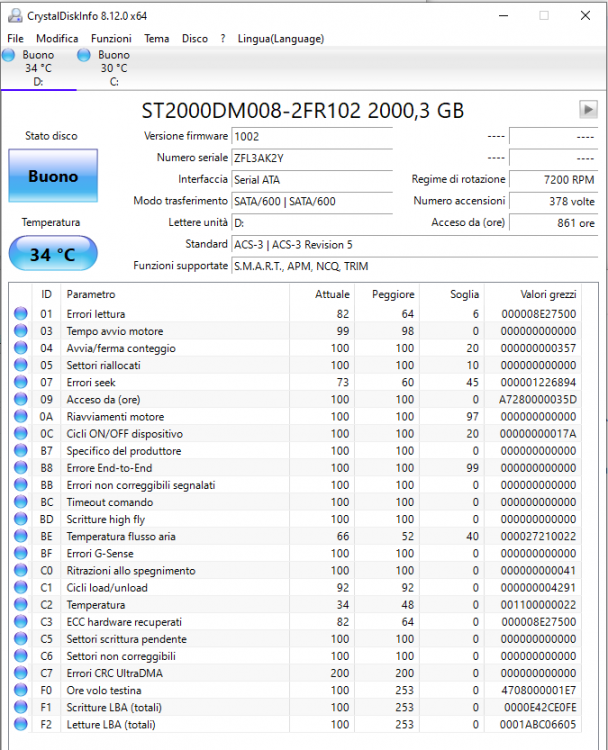The image size is (608, 750).
Task: Click status orb for Tempo avvio motore
Action: coord(21,331)
